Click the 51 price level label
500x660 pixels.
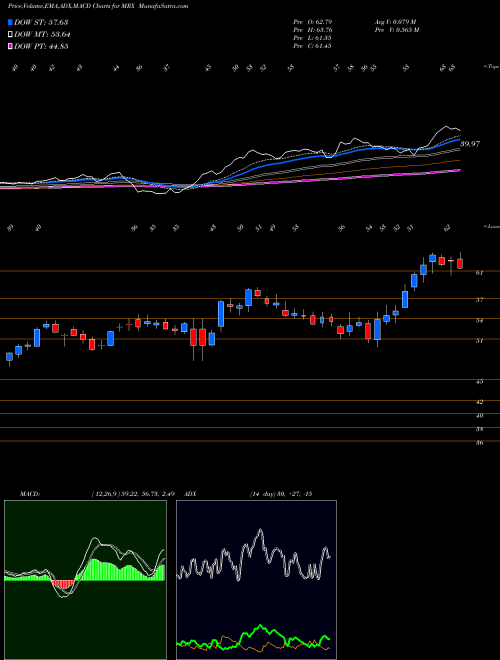(479, 341)
